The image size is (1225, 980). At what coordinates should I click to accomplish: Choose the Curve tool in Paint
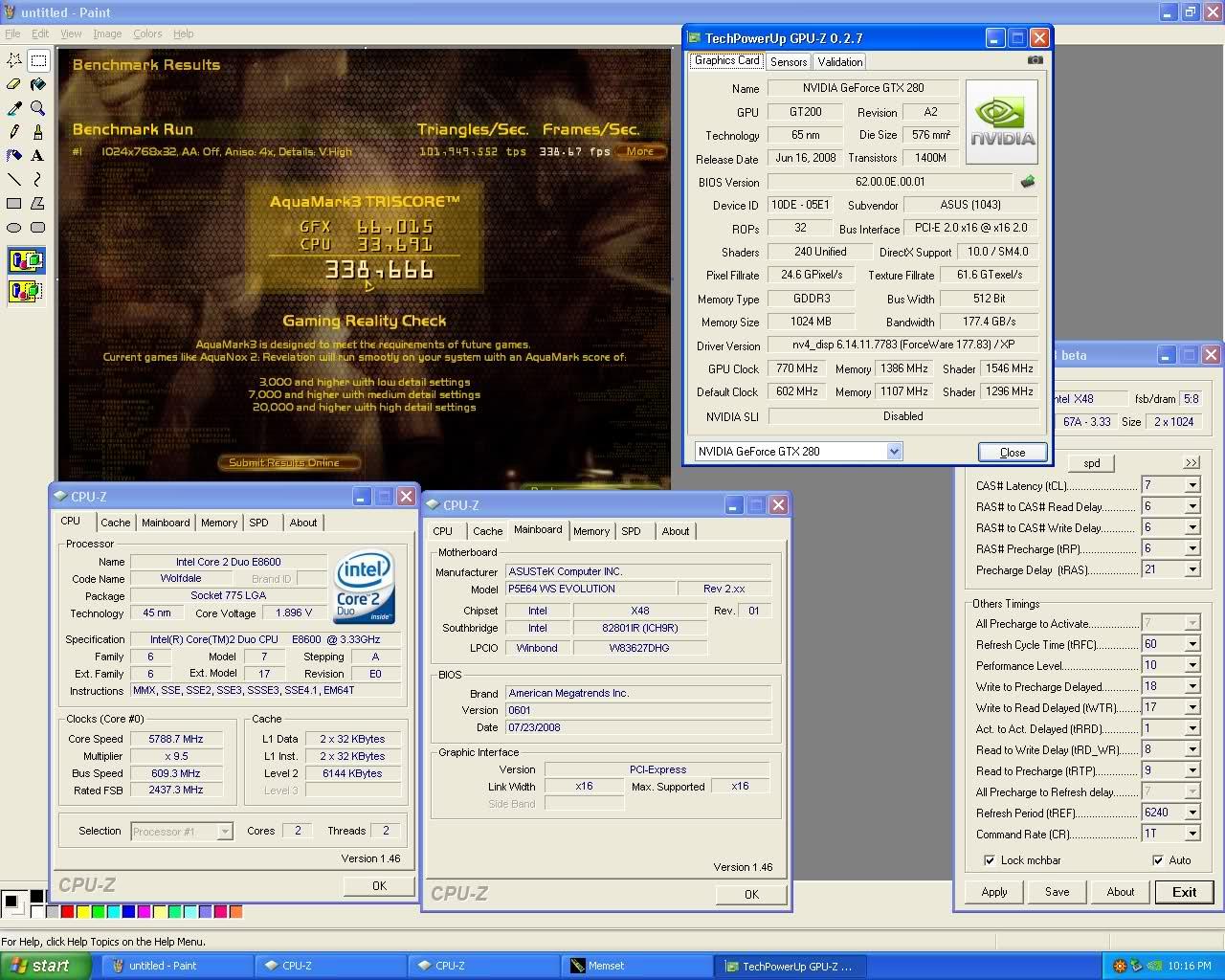coord(38,179)
